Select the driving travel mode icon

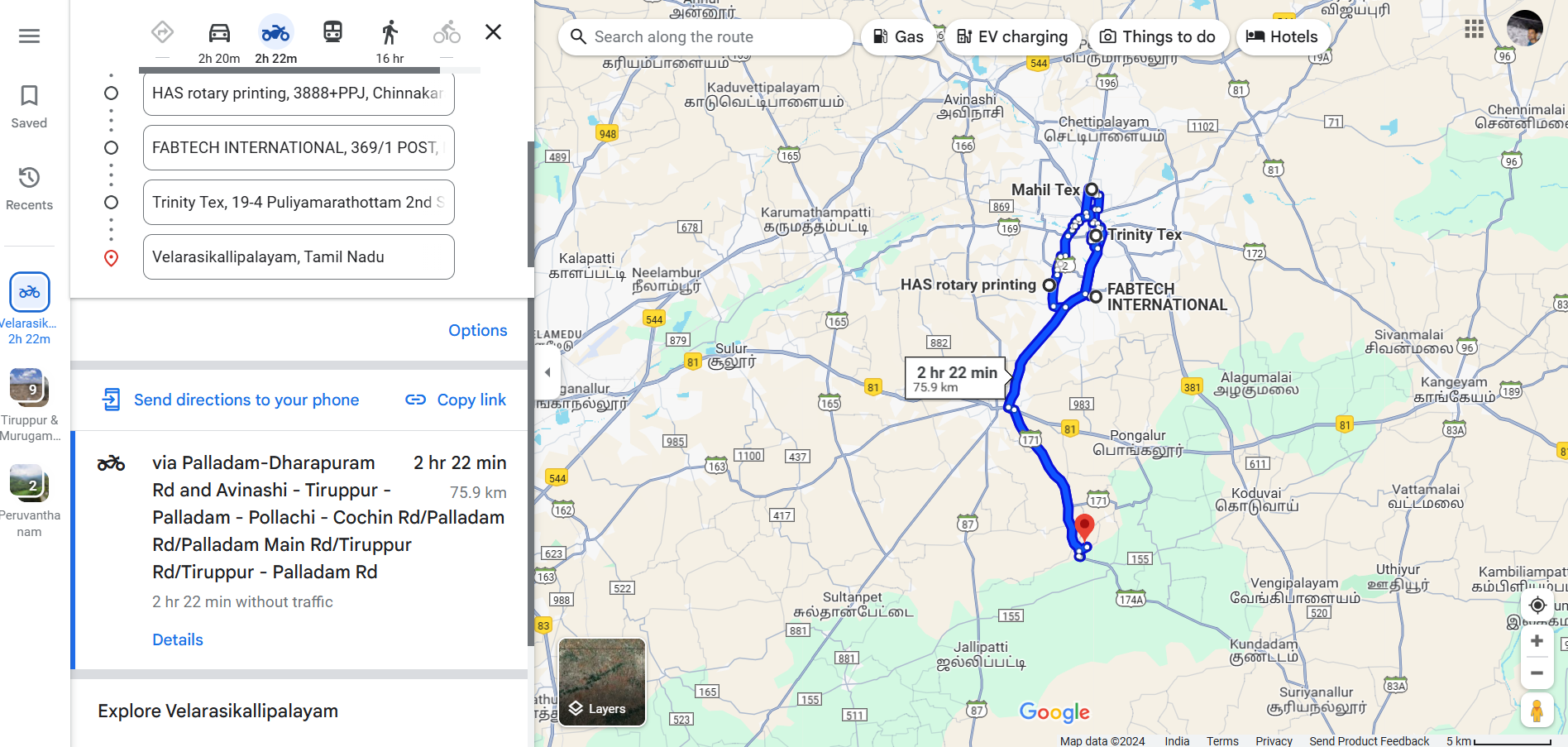[219, 33]
